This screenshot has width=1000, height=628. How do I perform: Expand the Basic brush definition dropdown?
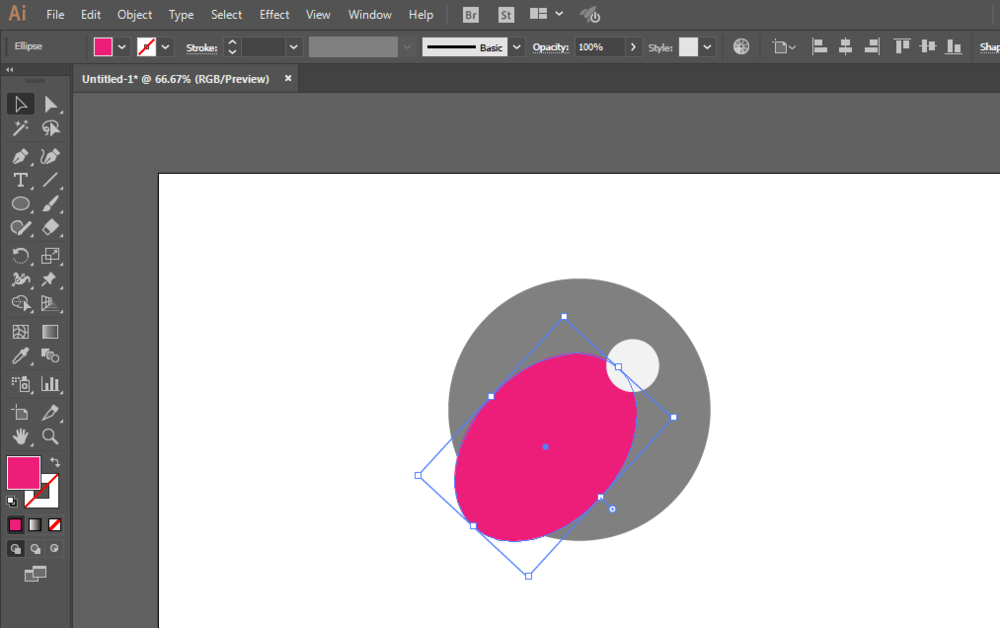(x=517, y=47)
